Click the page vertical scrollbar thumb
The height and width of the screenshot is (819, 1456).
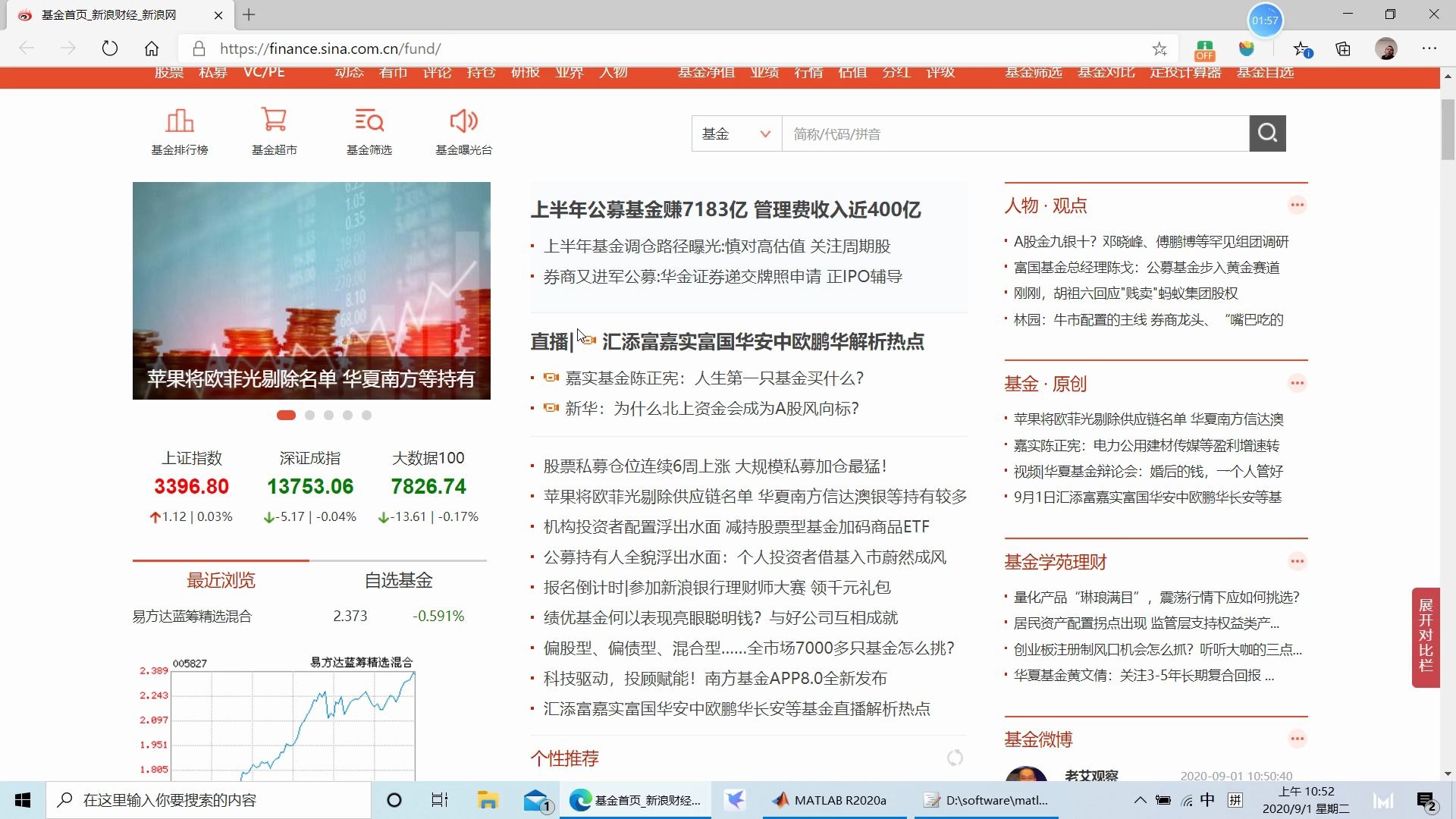coord(1448,129)
